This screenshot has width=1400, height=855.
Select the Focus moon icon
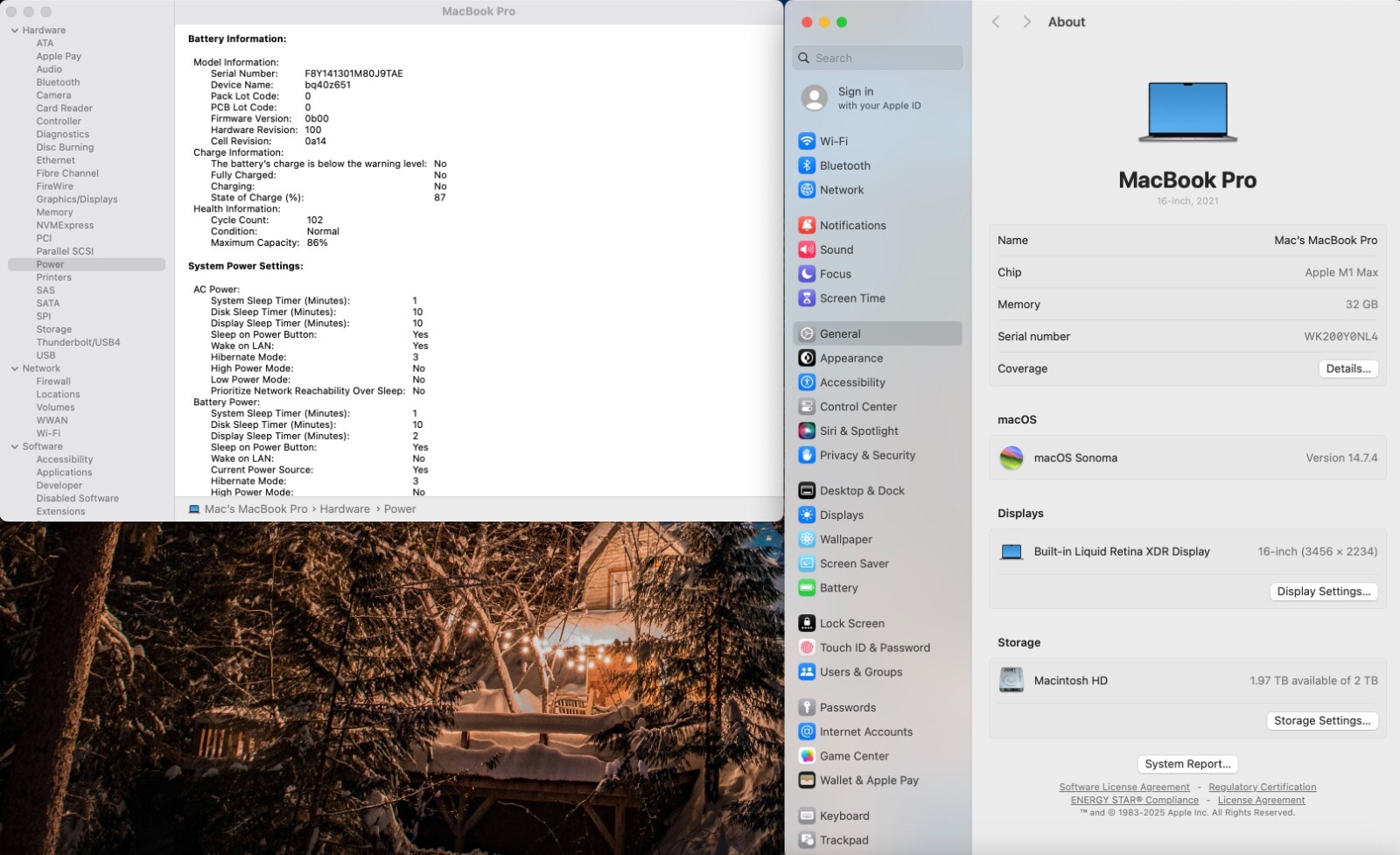tap(807, 274)
